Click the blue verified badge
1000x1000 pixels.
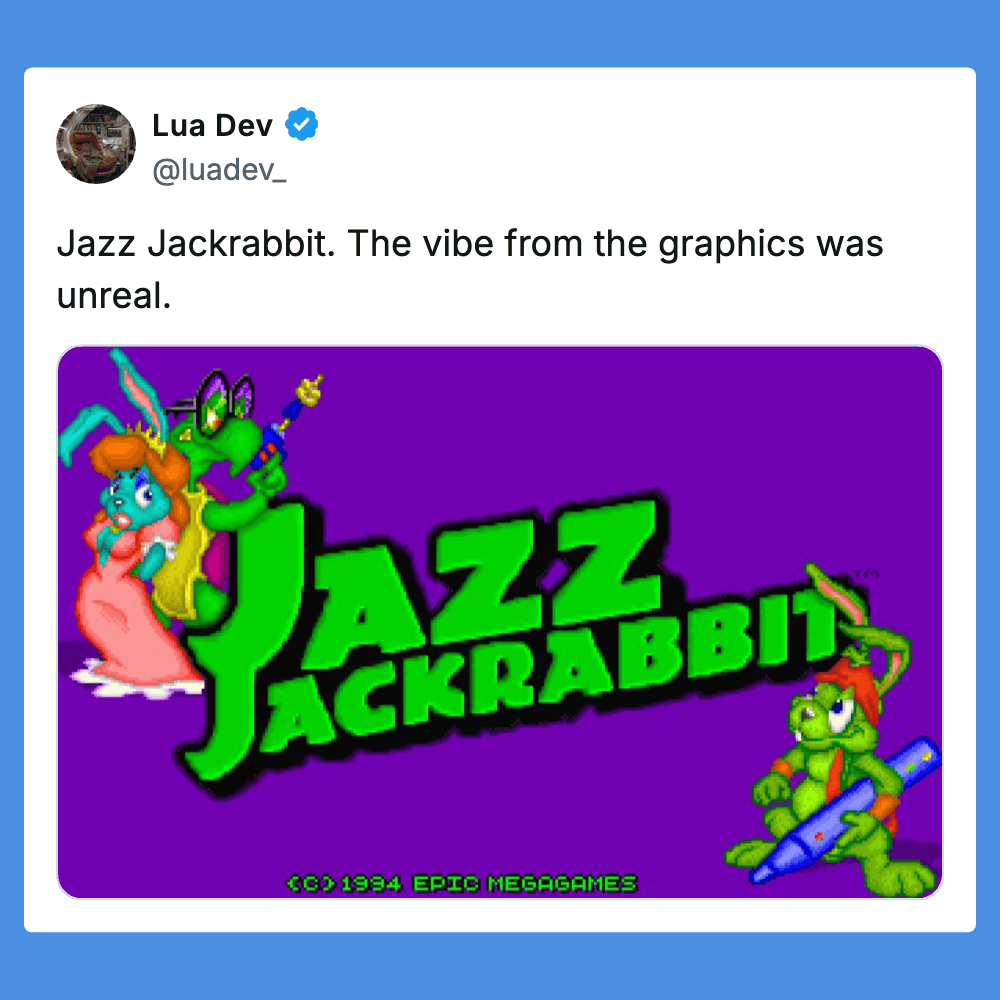(x=302, y=124)
